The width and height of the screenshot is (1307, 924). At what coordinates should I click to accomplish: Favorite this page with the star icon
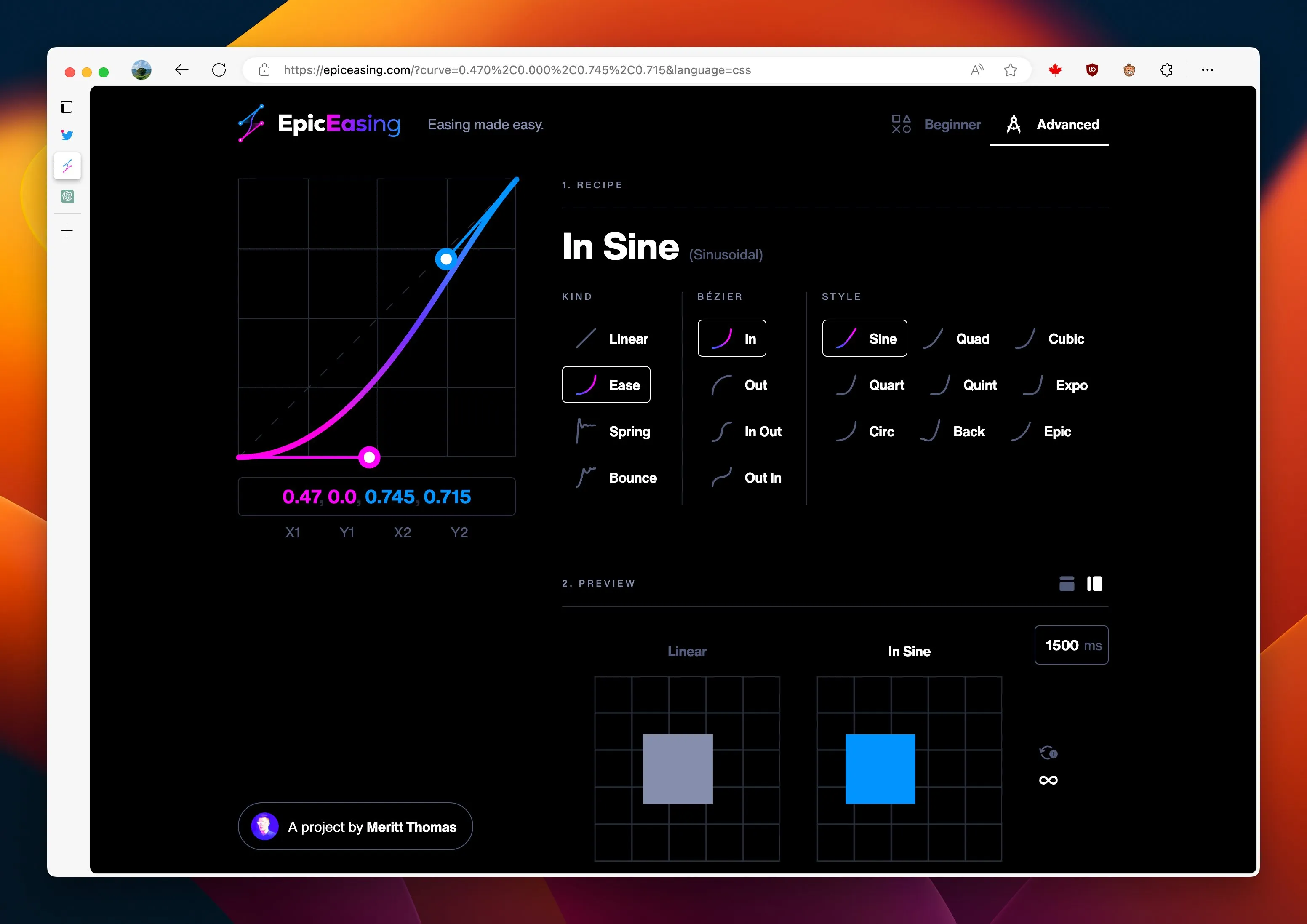[1010, 70]
